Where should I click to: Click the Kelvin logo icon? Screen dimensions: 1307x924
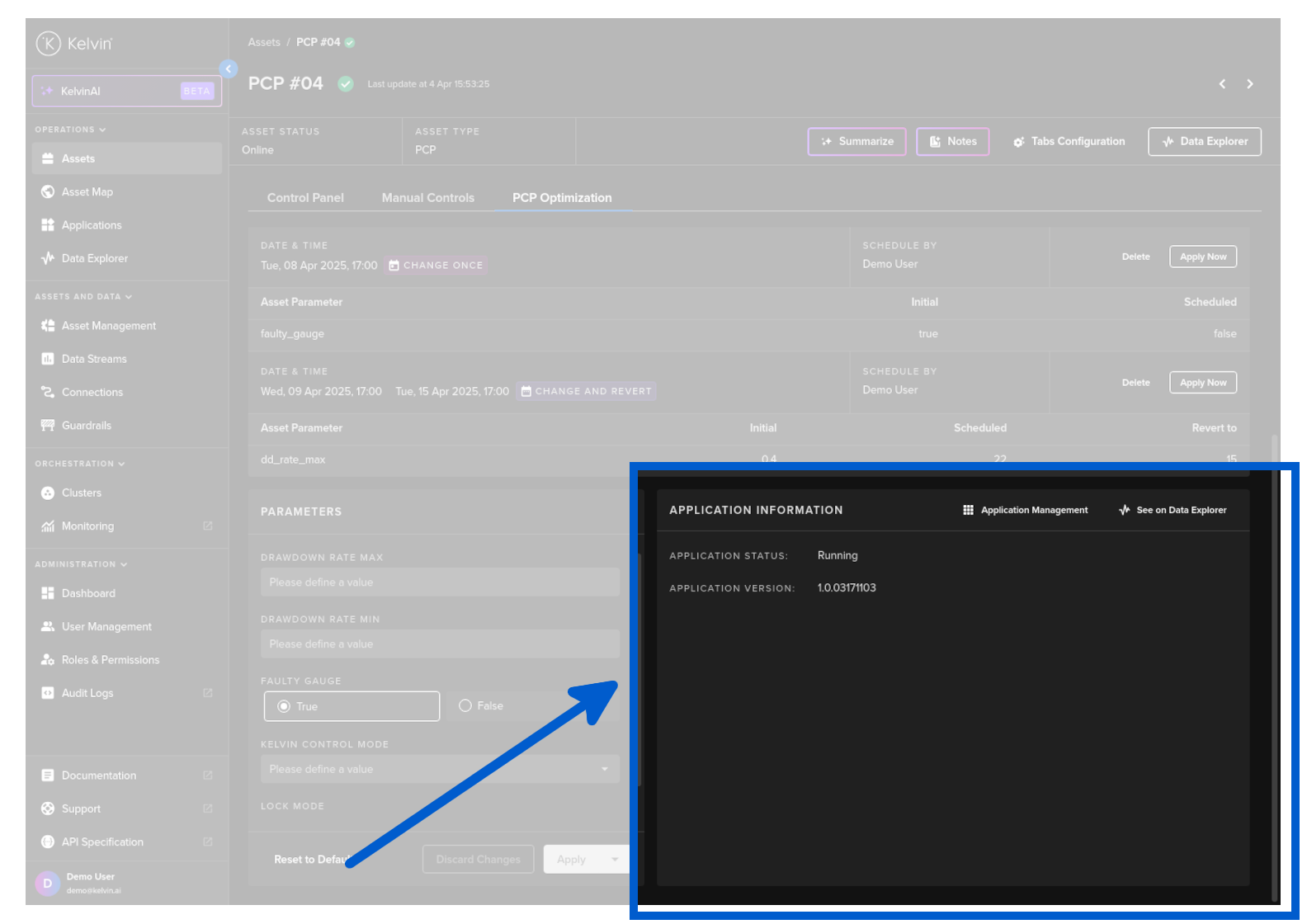pyautogui.click(x=49, y=43)
